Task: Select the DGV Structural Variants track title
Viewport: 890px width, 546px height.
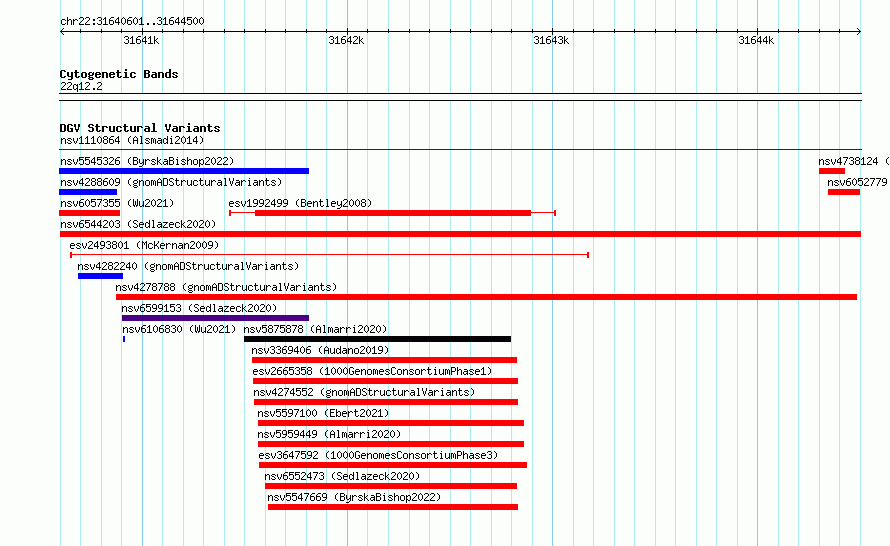Action: pos(140,128)
